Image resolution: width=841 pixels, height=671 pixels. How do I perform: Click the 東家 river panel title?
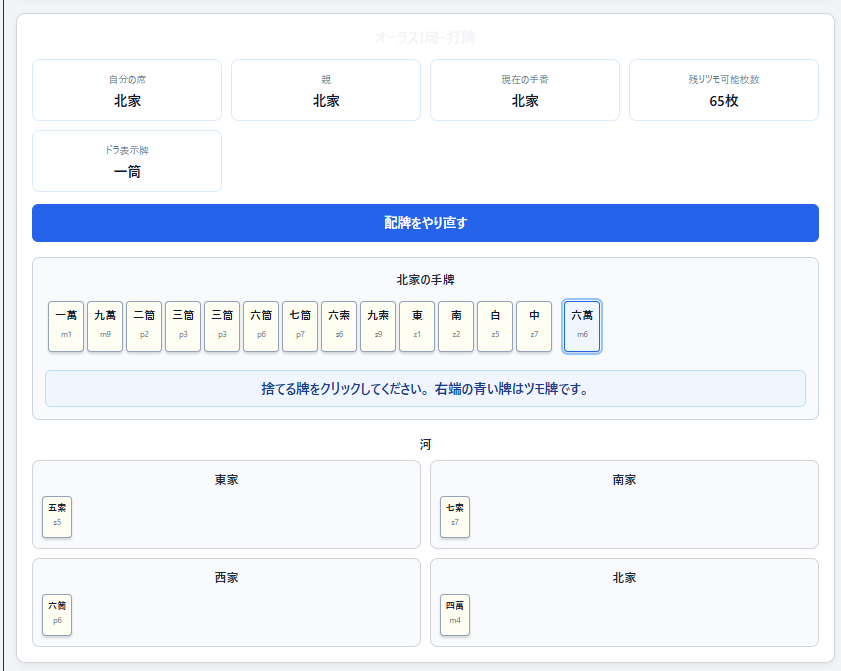click(x=226, y=480)
